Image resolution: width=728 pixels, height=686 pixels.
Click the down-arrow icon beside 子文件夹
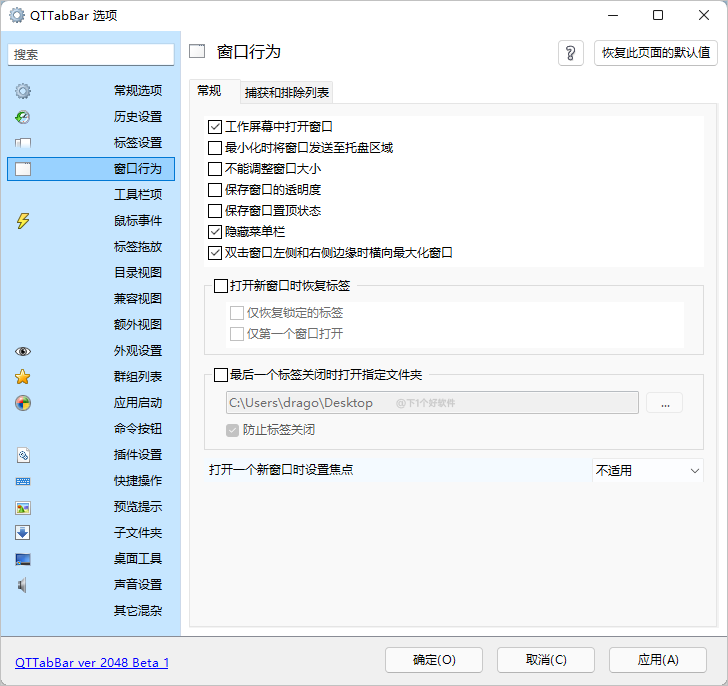[x=23, y=533]
